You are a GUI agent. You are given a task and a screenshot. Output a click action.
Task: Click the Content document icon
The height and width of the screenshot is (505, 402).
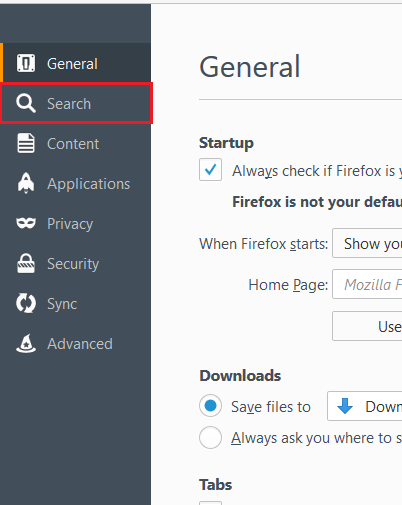(x=26, y=143)
